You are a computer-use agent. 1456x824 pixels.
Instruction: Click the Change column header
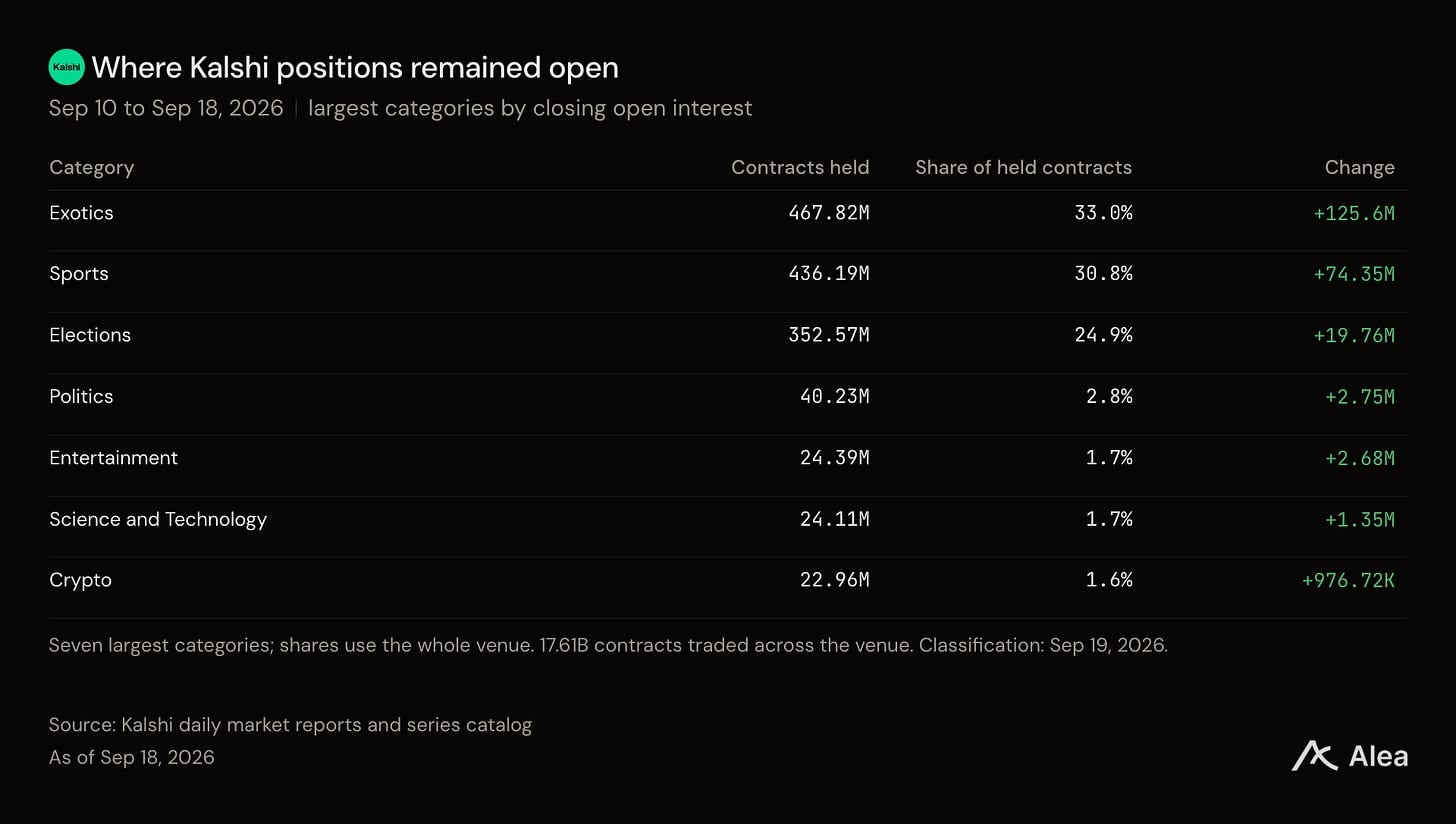click(x=1359, y=168)
